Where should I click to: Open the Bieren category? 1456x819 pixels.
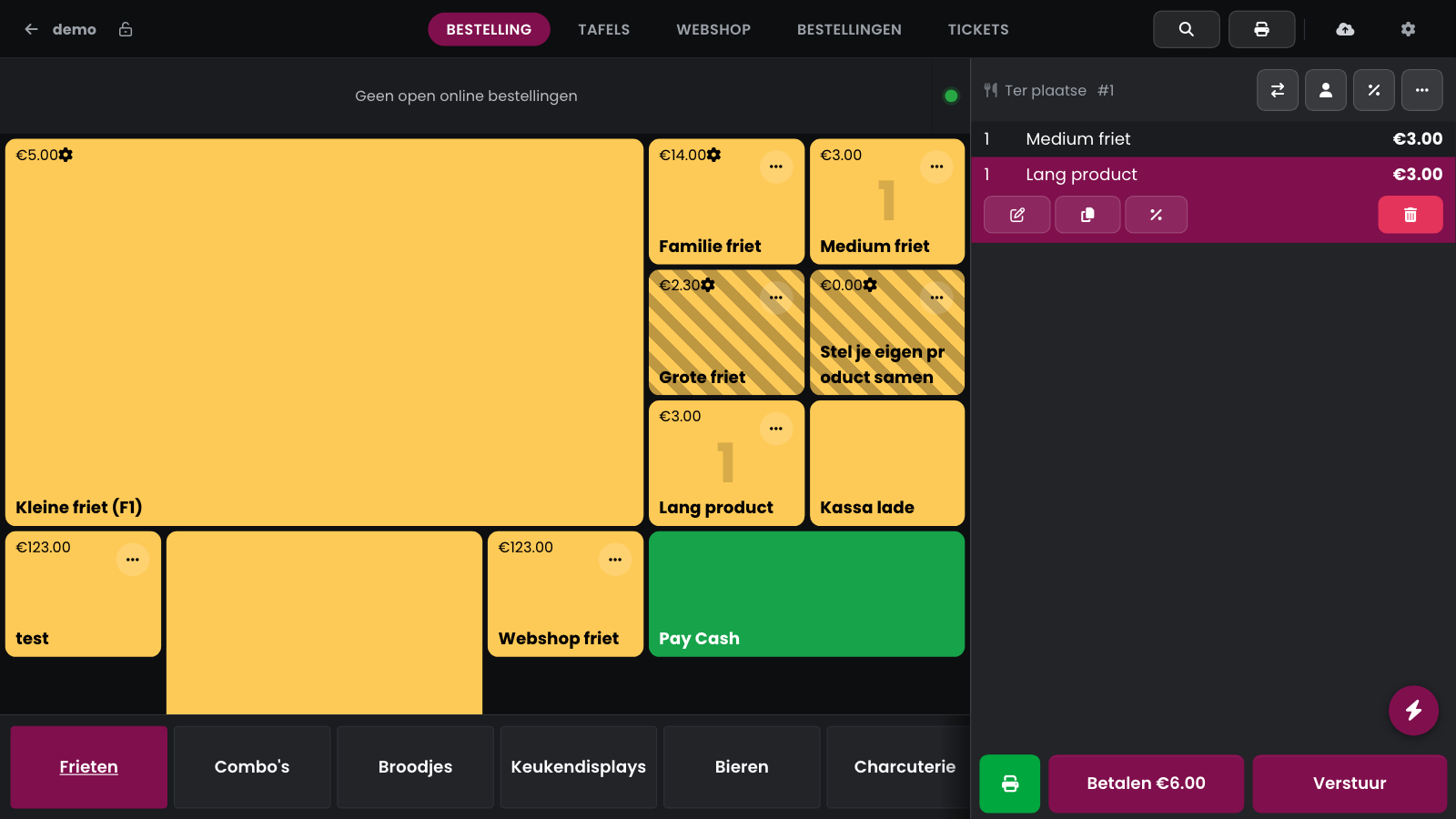pyautogui.click(x=742, y=767)
